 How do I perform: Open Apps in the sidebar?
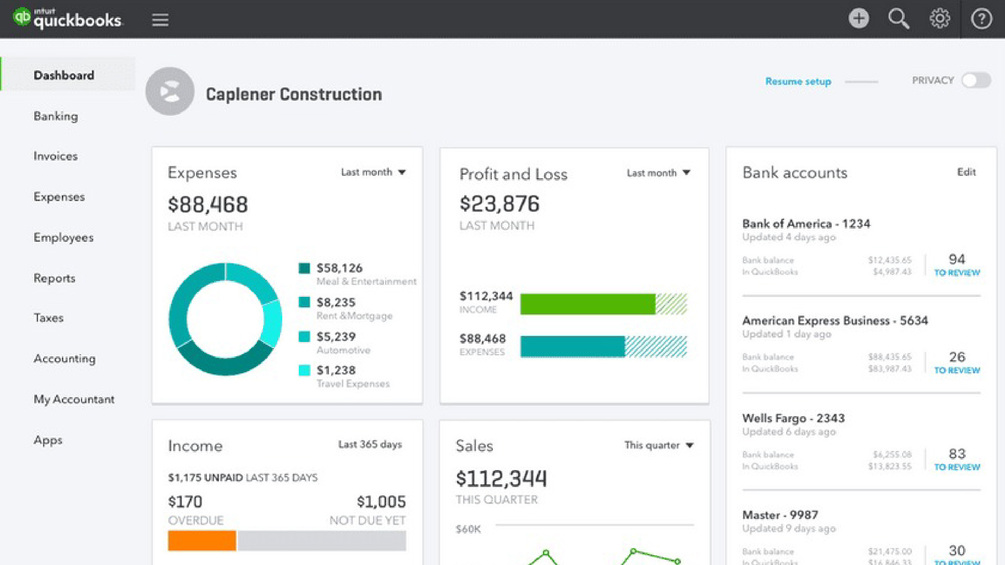point(48,440)
